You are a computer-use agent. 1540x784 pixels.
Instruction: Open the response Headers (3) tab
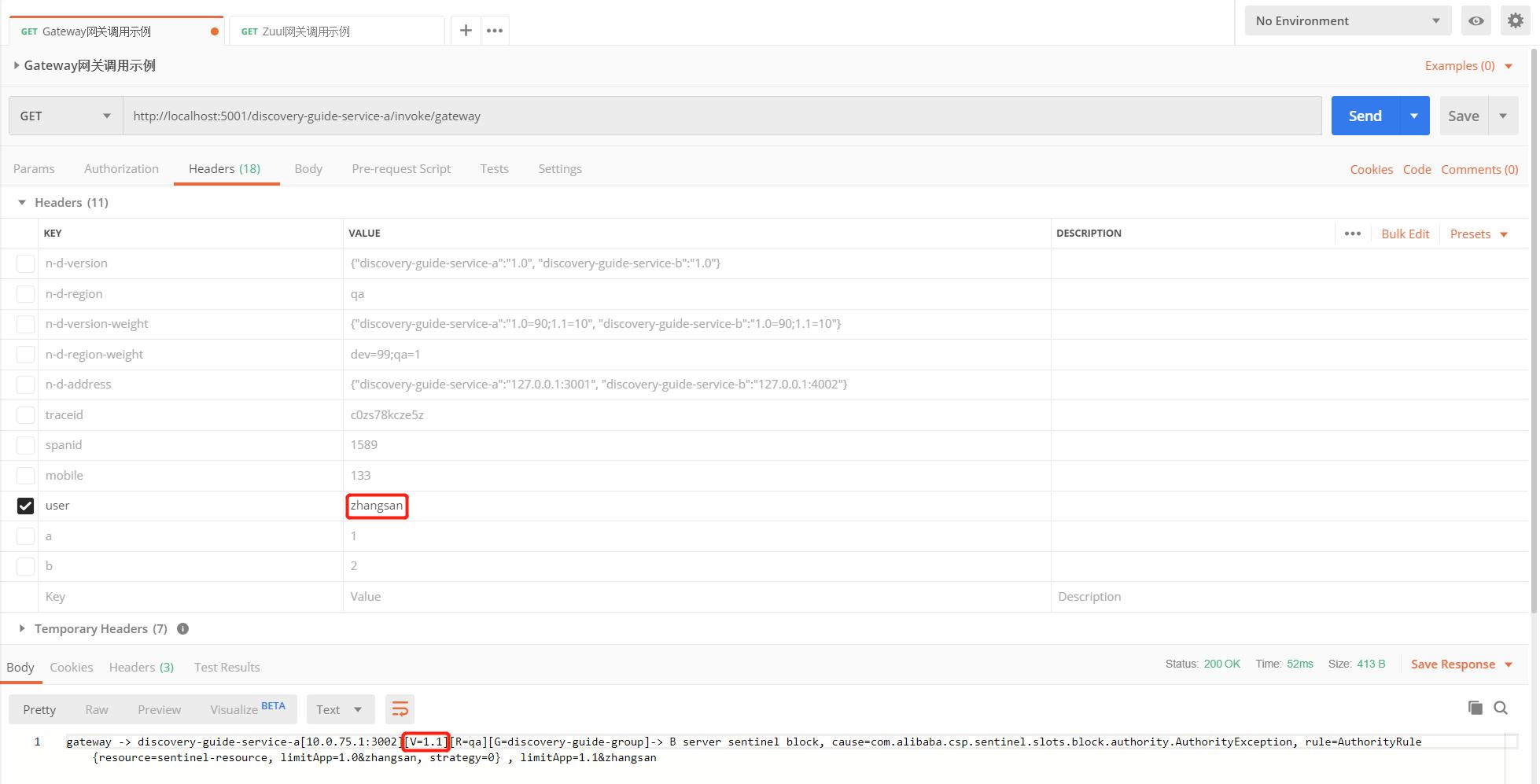coord(142,667)
